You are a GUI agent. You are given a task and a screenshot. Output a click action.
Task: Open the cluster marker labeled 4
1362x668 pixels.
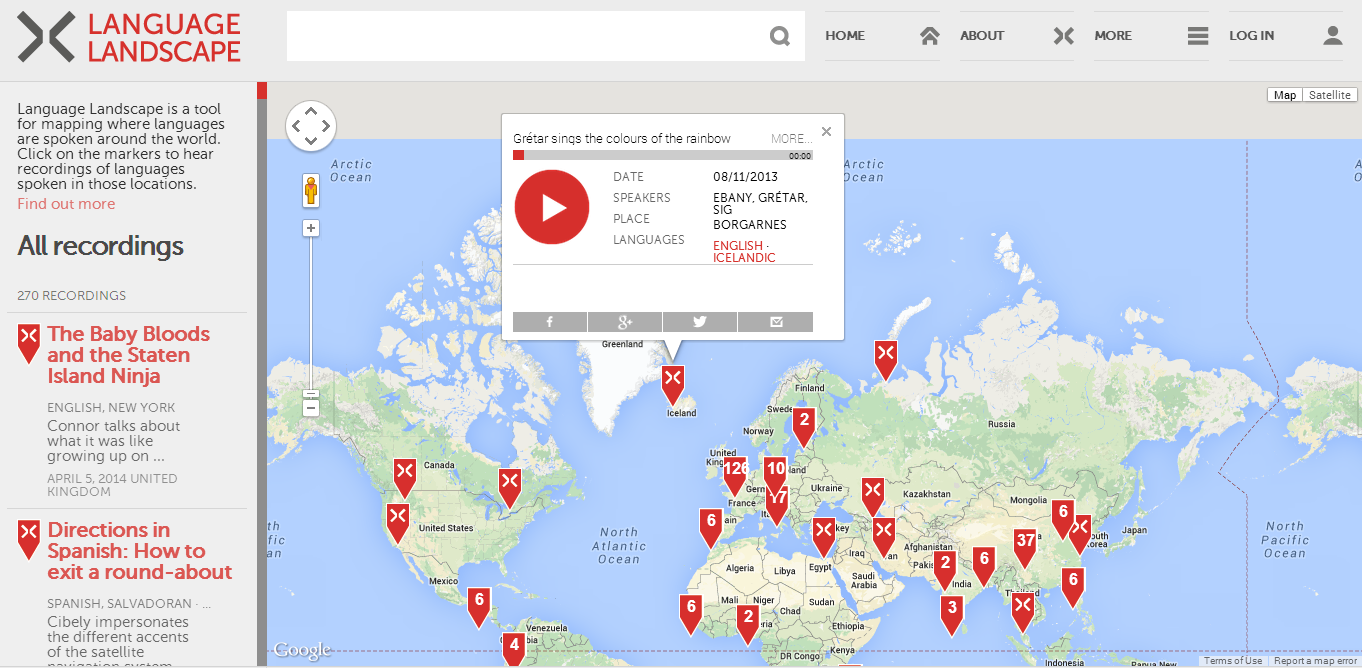pos(514,650)
